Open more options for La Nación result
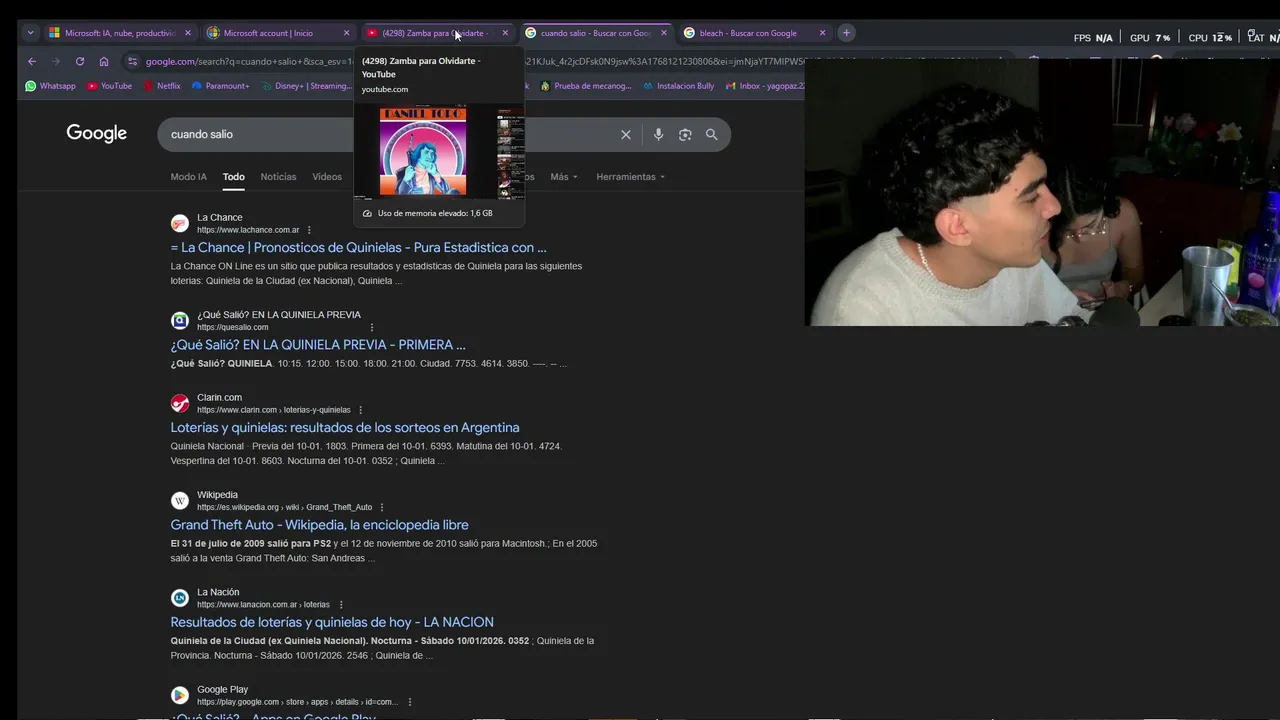This screenshot has width=1280, height=720. 341,604
